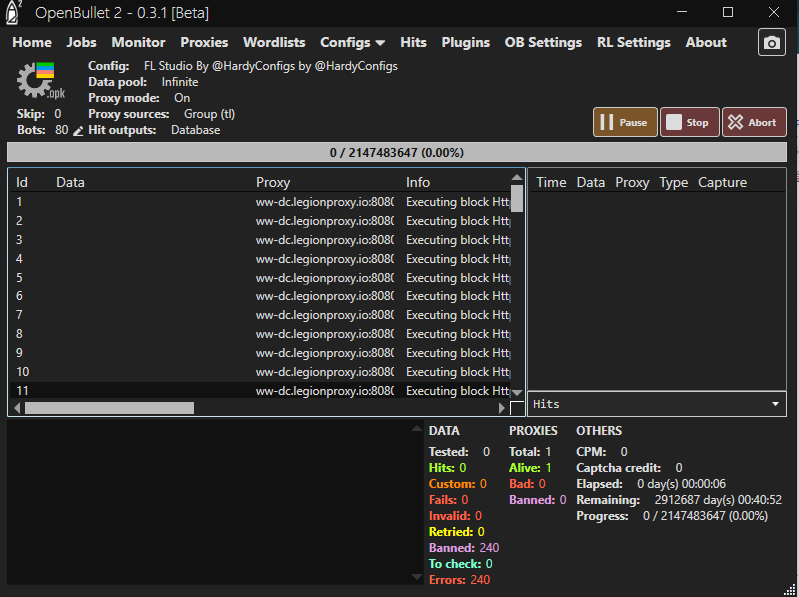
Task: Click the camera screenshot icon
Action: (x=771, y=42)
